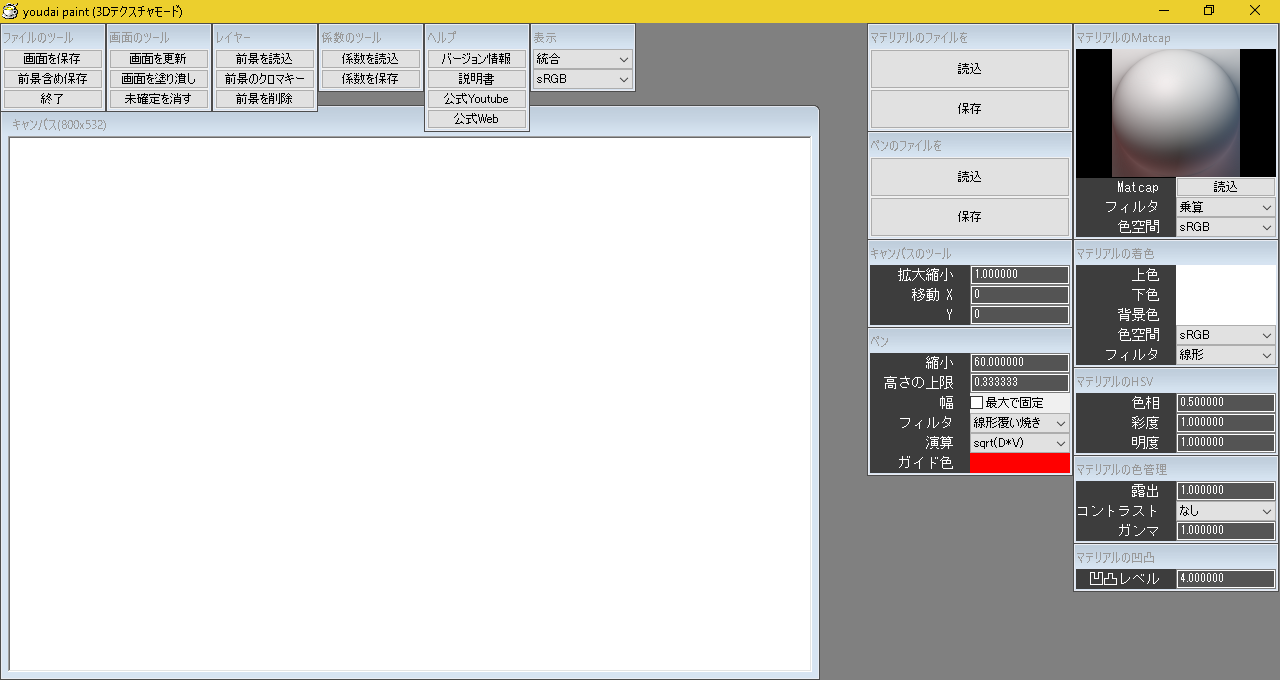Click the Matcap sphere preview thumbnail
The width and height of the screenshot is (1280, 680).
(x=1175, y=113)
